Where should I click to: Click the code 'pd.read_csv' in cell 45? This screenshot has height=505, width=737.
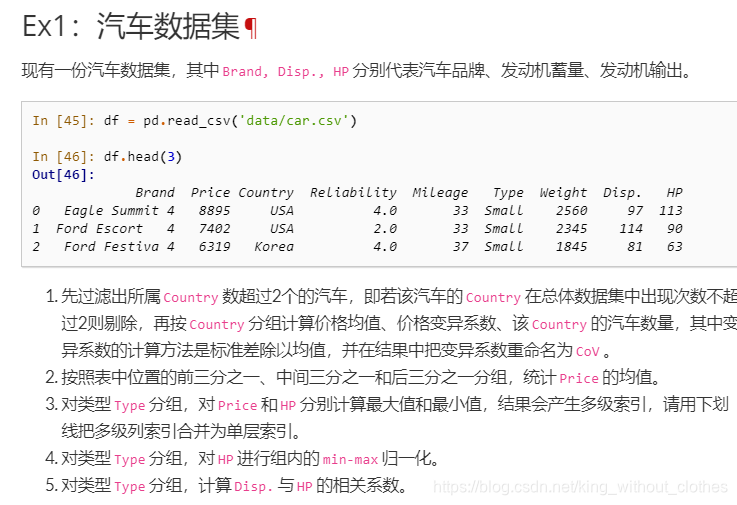pyautogui.click(x=187, y=121)
